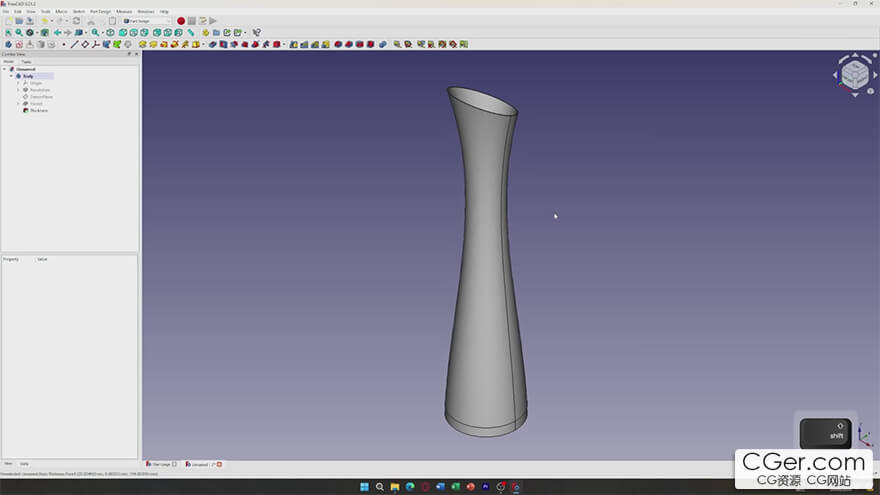Viewport: 880px width, 495px height.
Task: Open the File menu
Action: 6,11
